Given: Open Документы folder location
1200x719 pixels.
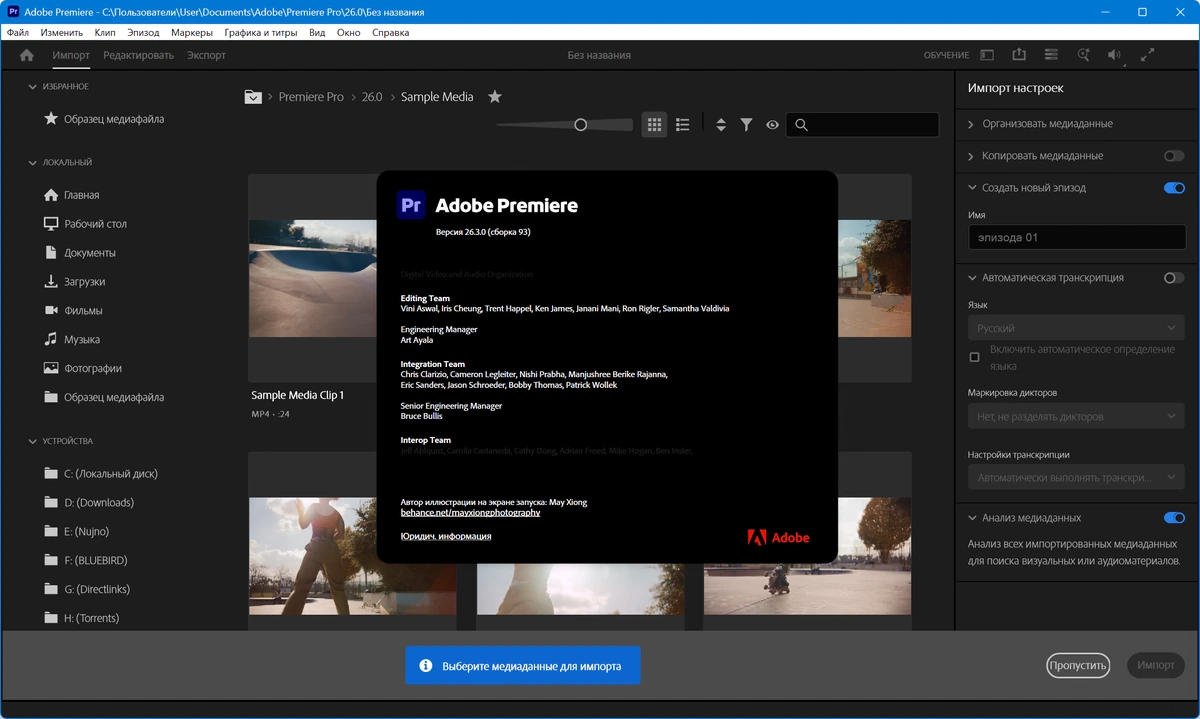Looking at the screenshot, I should (80, 253).
